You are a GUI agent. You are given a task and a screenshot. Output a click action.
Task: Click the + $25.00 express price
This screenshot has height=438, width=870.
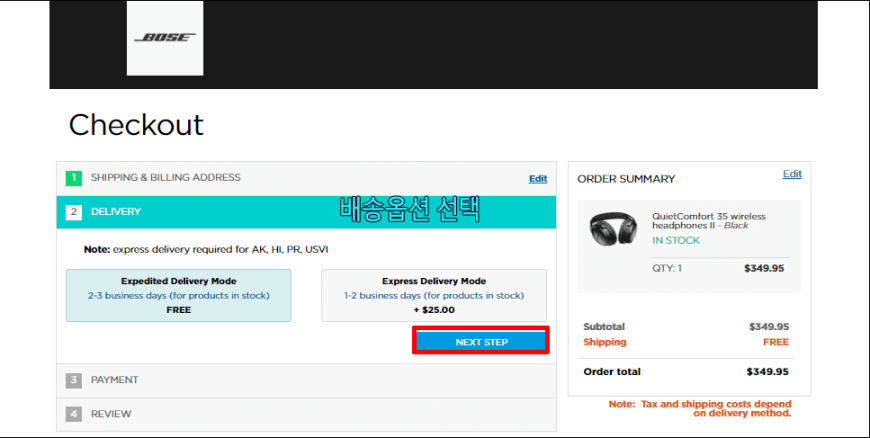coord(434,310)
